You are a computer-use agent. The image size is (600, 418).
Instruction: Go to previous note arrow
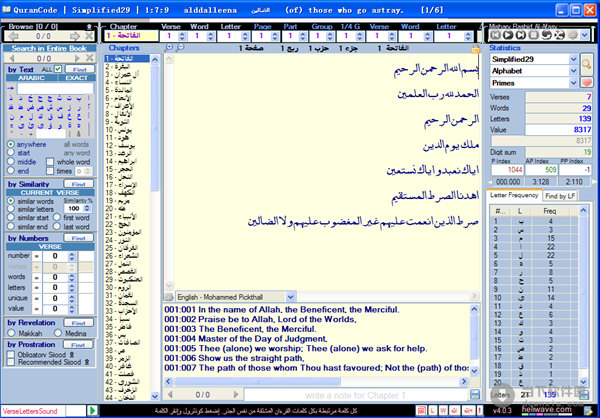point(170,394)
